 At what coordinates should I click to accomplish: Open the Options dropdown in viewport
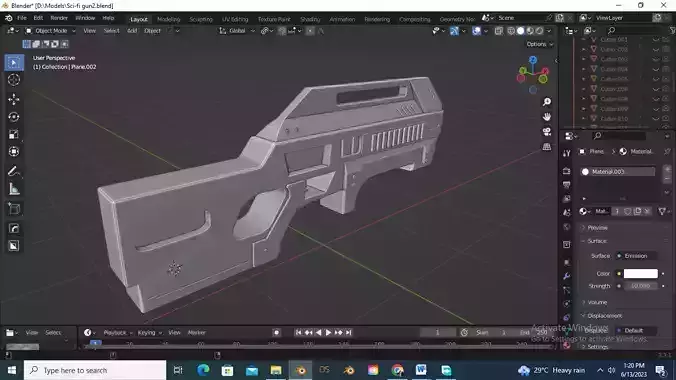539,44
